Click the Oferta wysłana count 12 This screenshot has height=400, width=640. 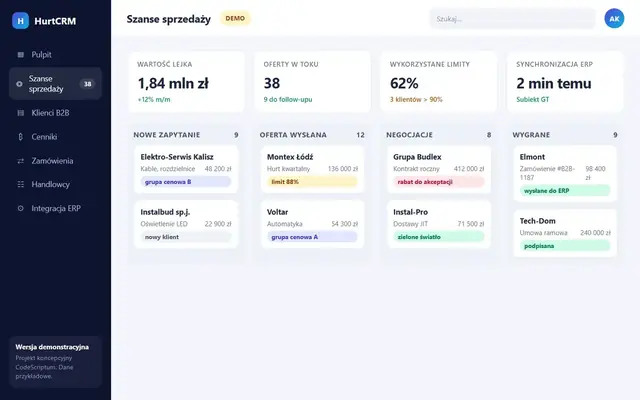coord(360,135)
